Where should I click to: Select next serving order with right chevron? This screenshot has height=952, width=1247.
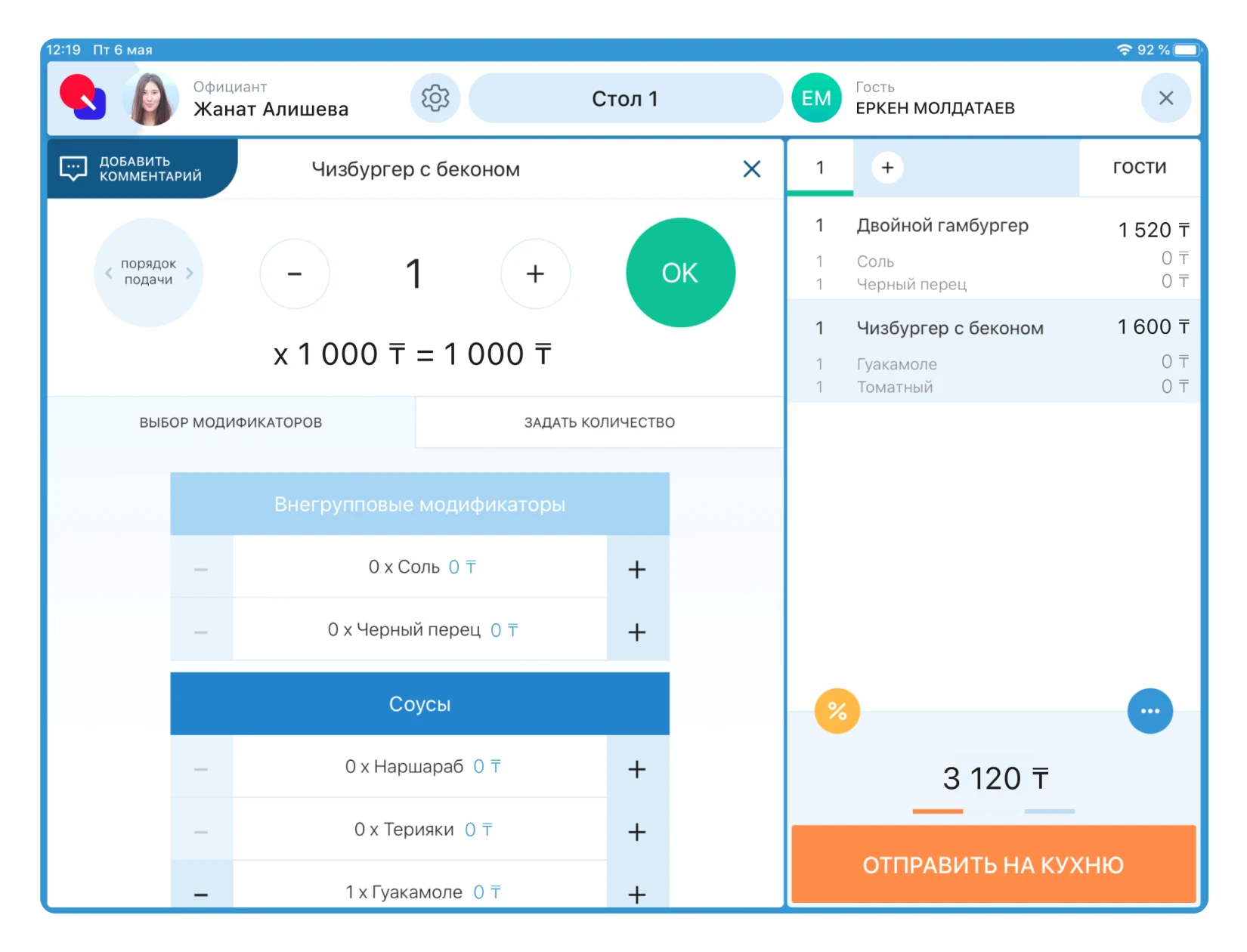[190, 273]
